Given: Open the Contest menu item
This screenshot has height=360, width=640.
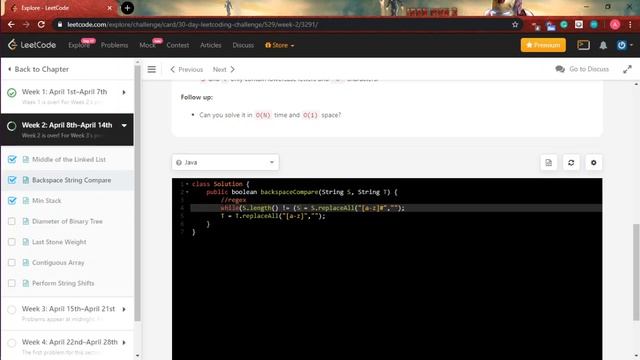Looking at the screenshot, I should click(178, 45).
